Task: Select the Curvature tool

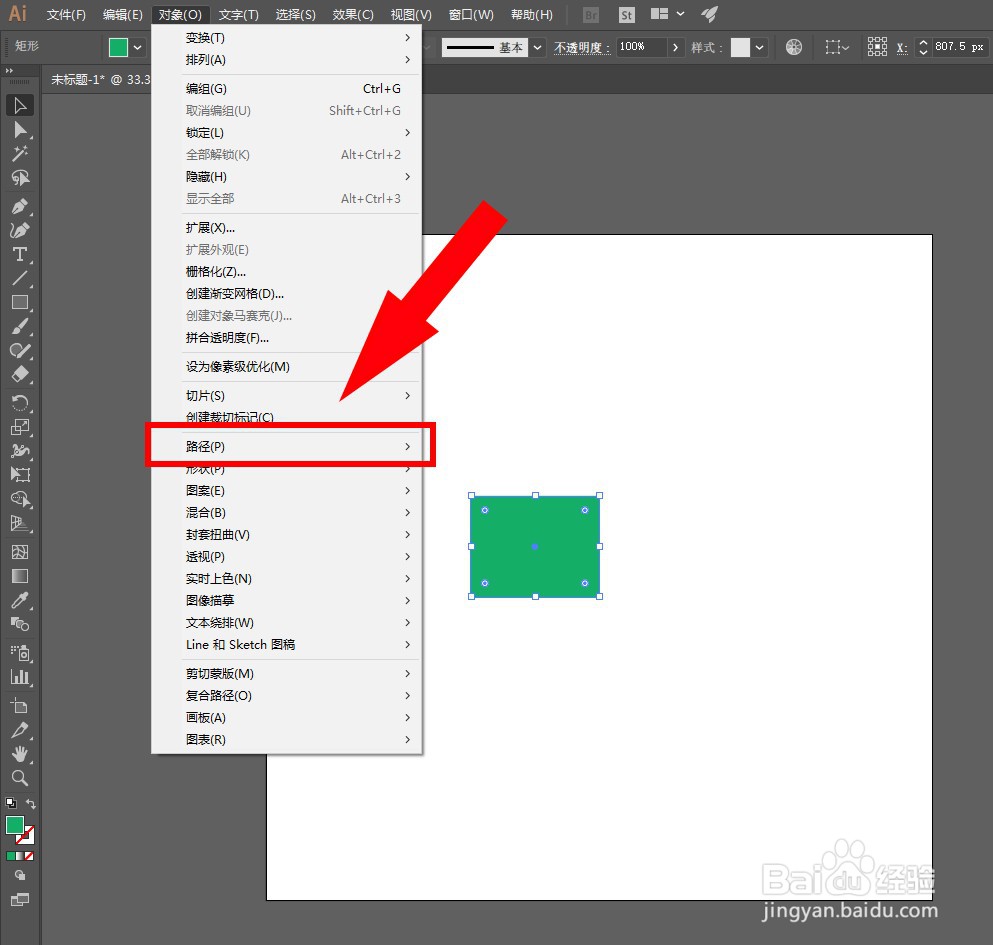Action: point(20,230)
